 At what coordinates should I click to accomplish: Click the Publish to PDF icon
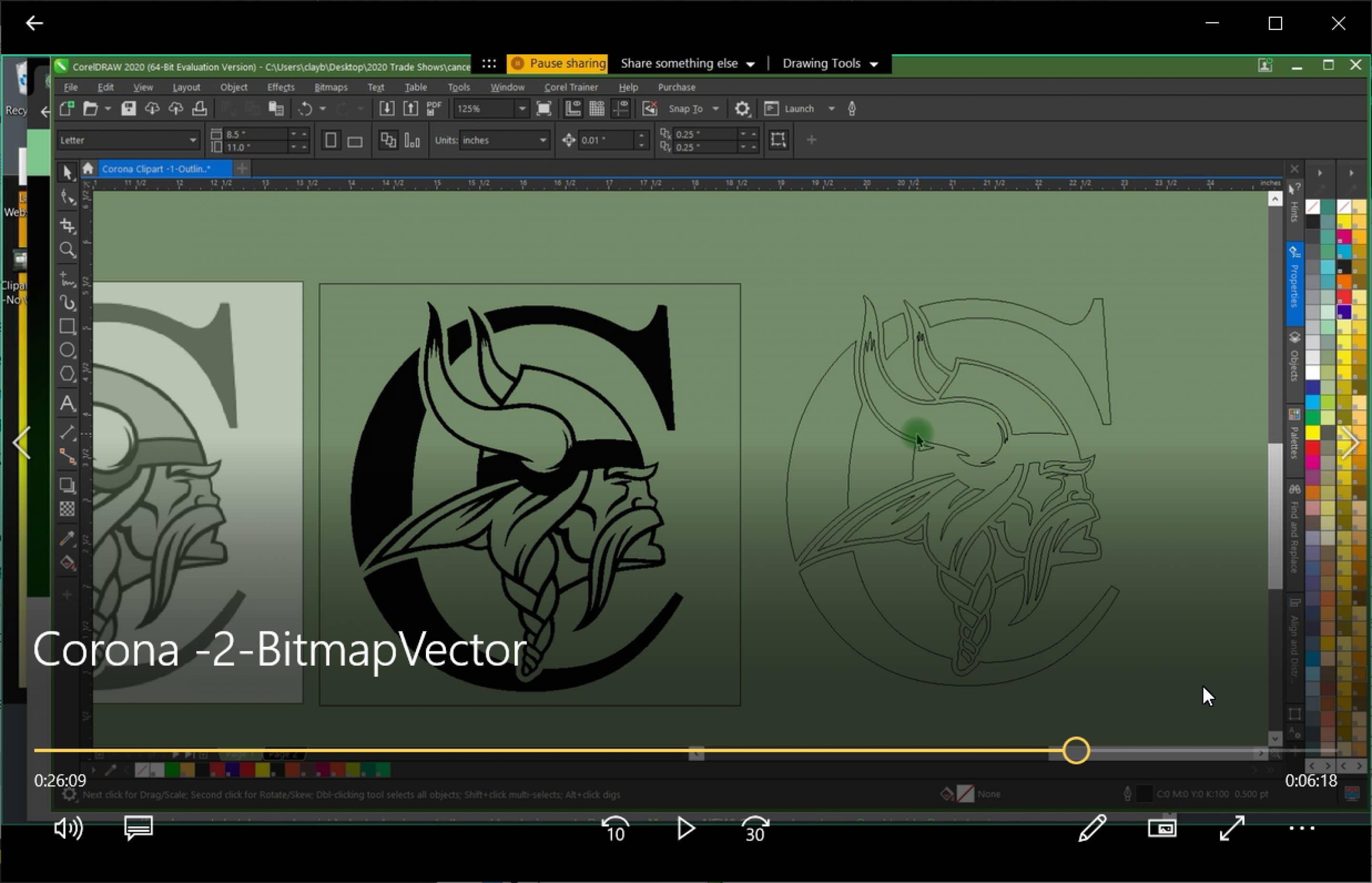point(434,108)
